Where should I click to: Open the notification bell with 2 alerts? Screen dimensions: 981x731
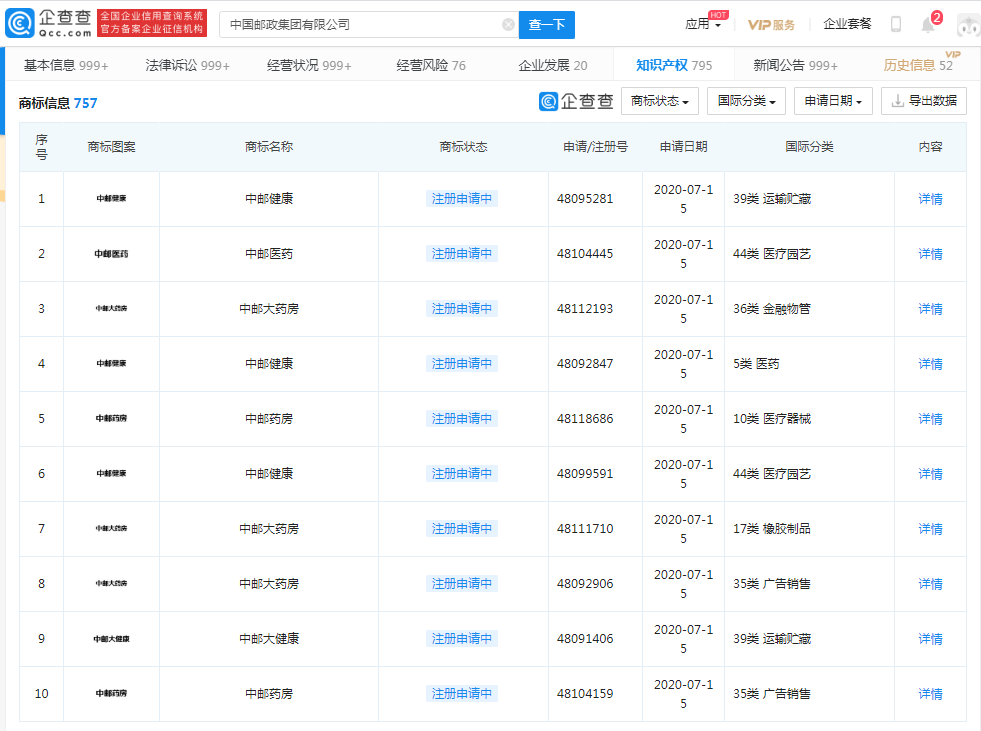pyautogui.click(x=930, y=23)
